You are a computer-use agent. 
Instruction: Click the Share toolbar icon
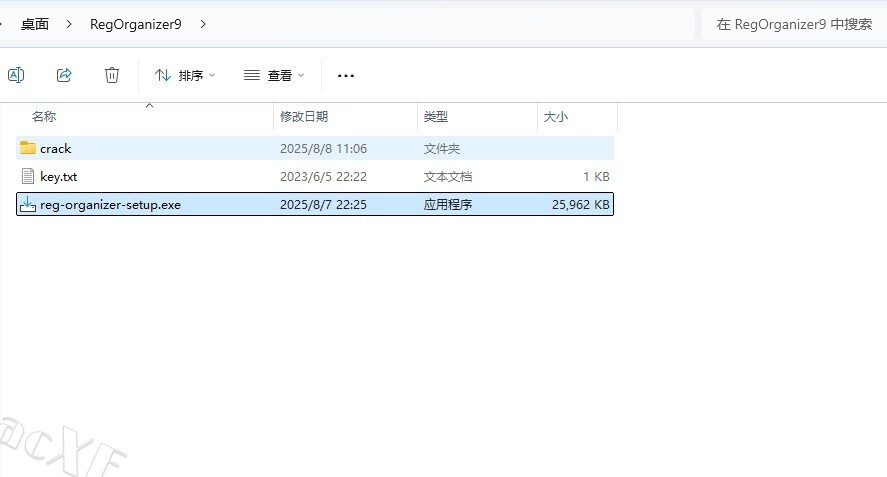click(64, 75)
